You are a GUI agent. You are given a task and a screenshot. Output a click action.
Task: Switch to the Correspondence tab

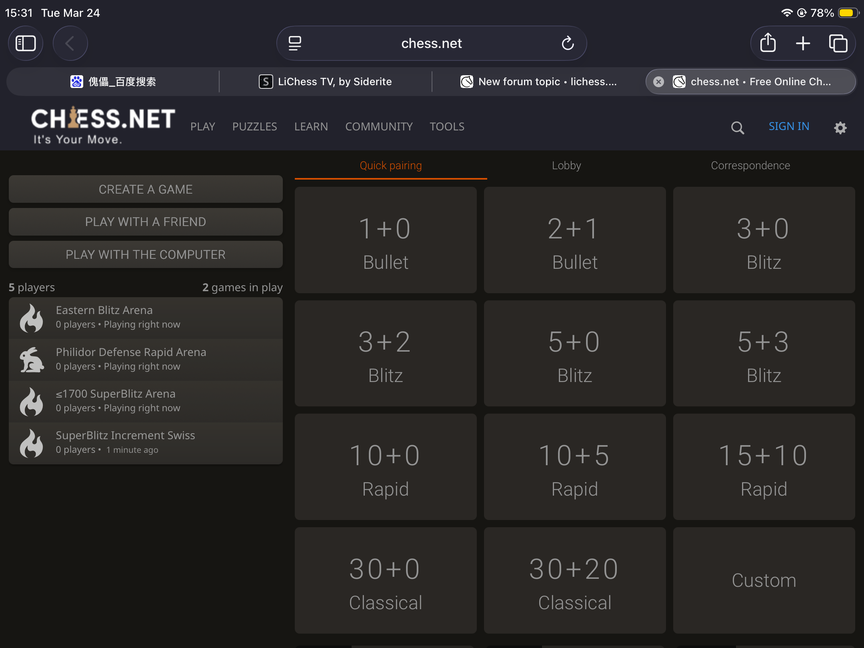tap(750, 166)
